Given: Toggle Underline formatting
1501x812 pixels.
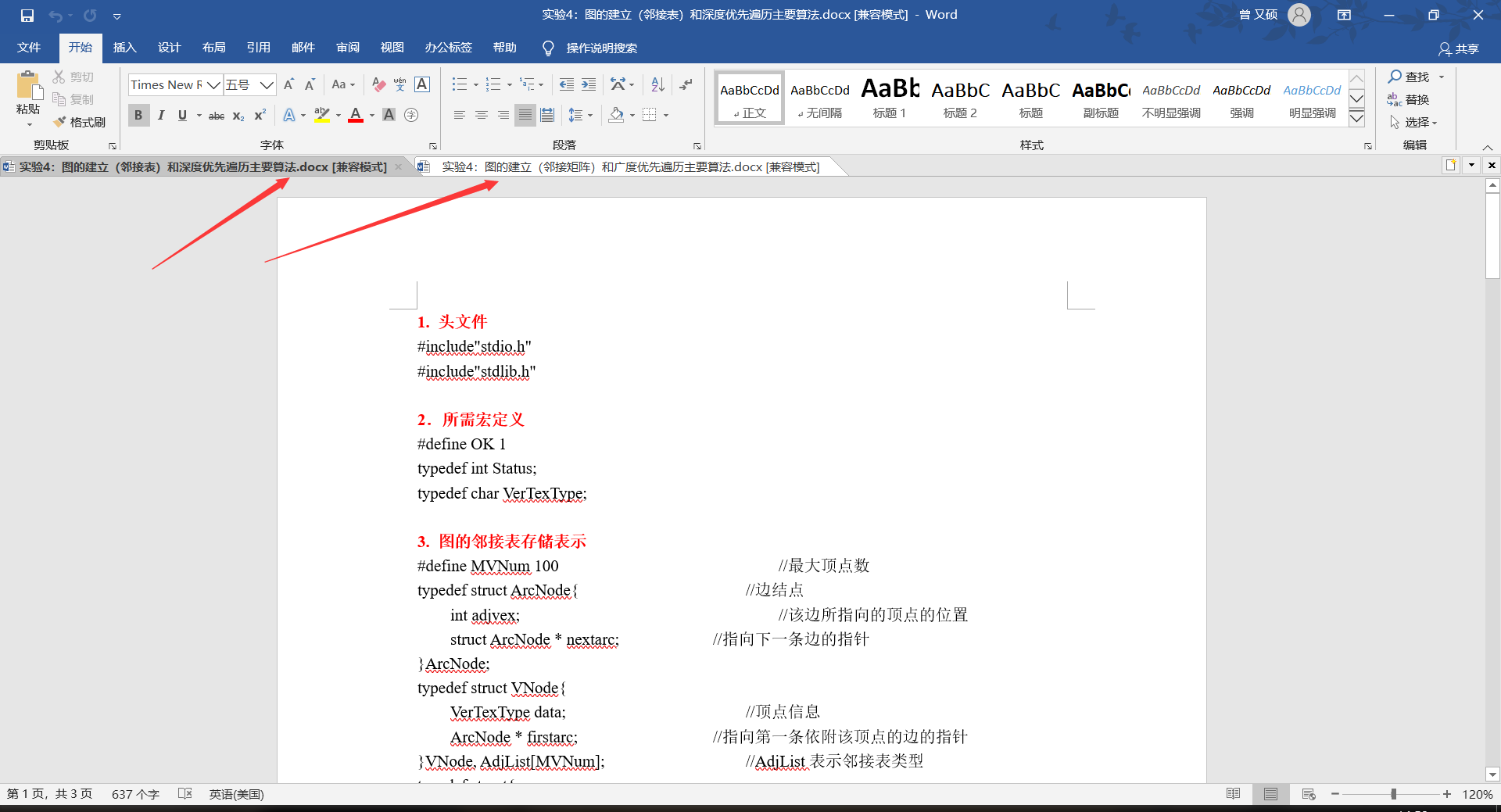Looking at the screenshot, I should coord(182,116).
